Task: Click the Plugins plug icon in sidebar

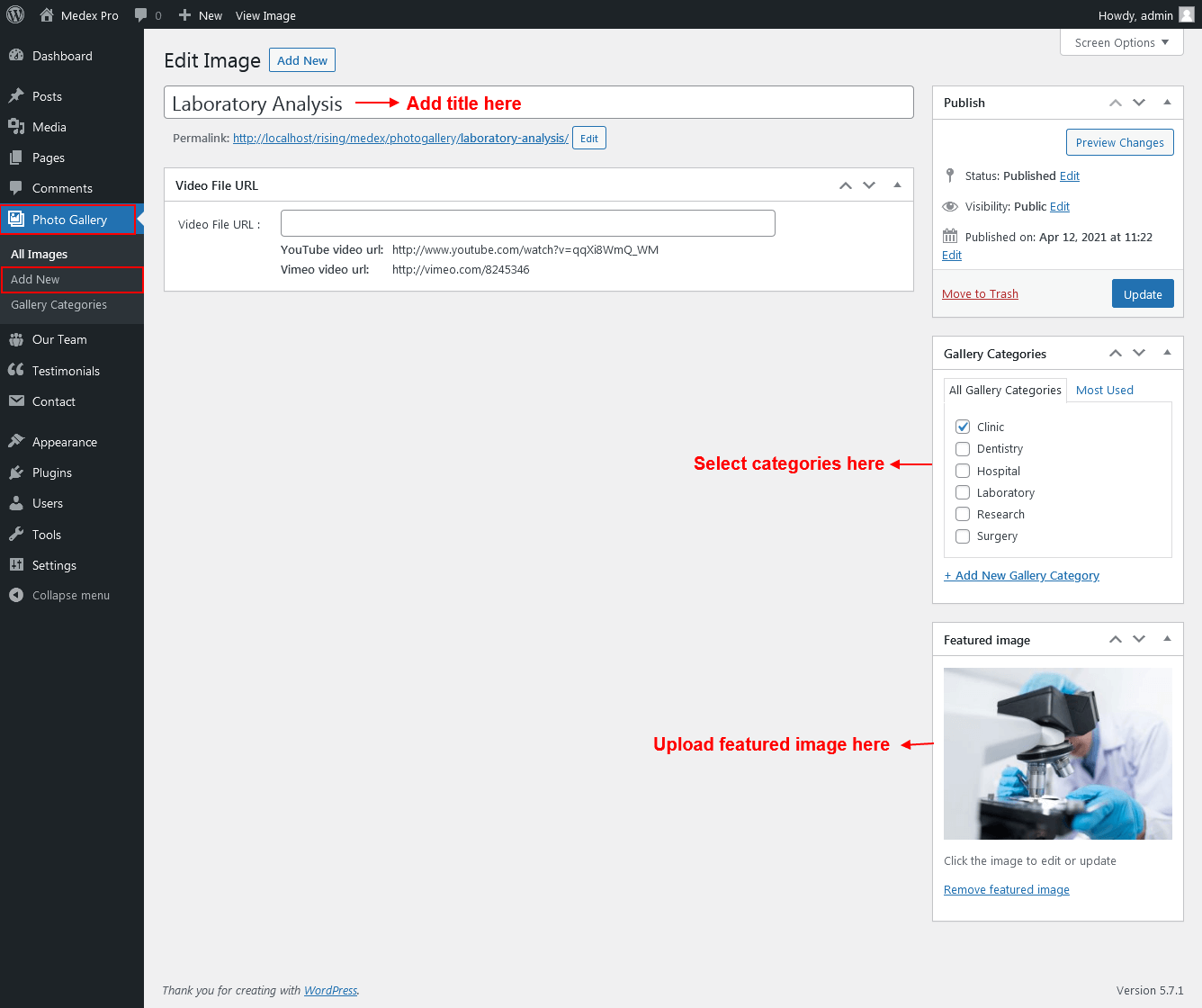Action: [x=16, y=472]
